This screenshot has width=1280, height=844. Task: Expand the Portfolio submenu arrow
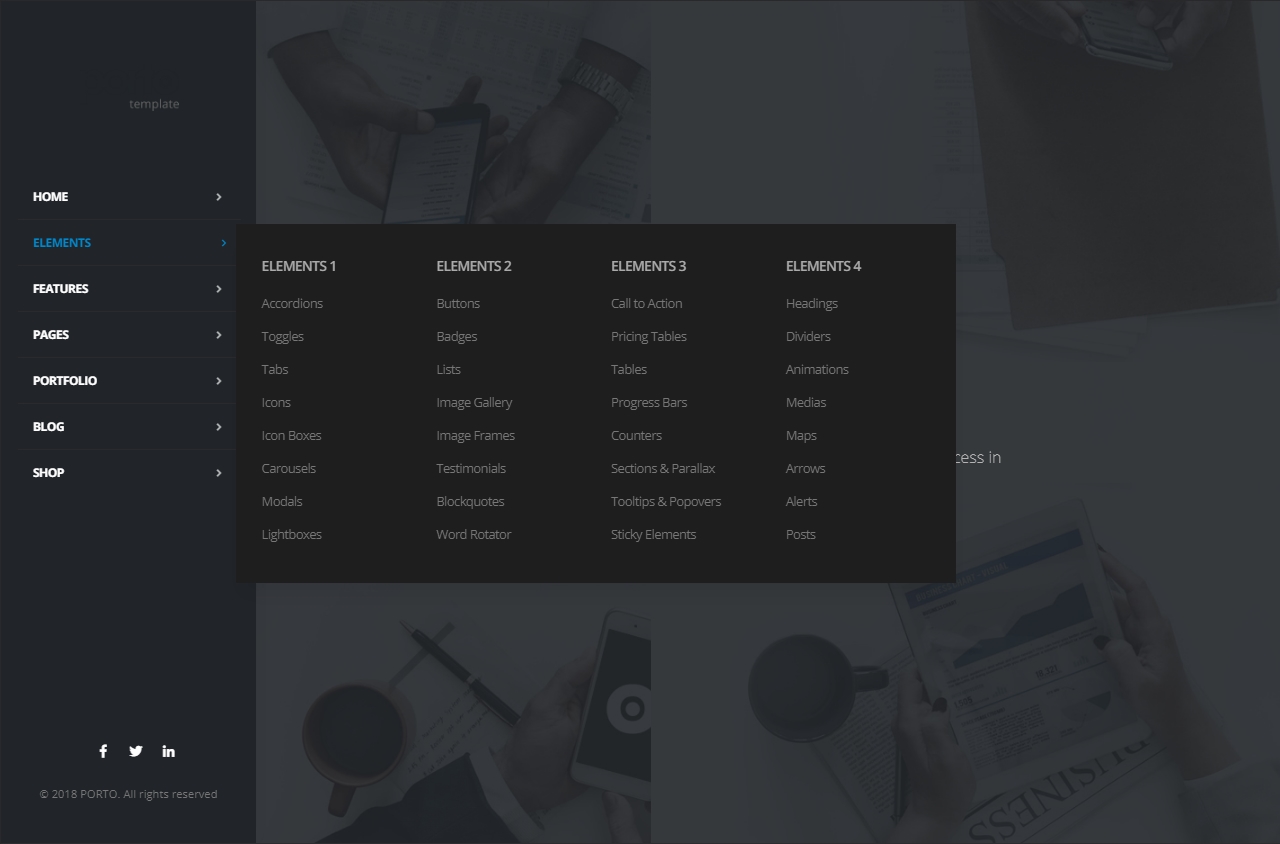219,381
